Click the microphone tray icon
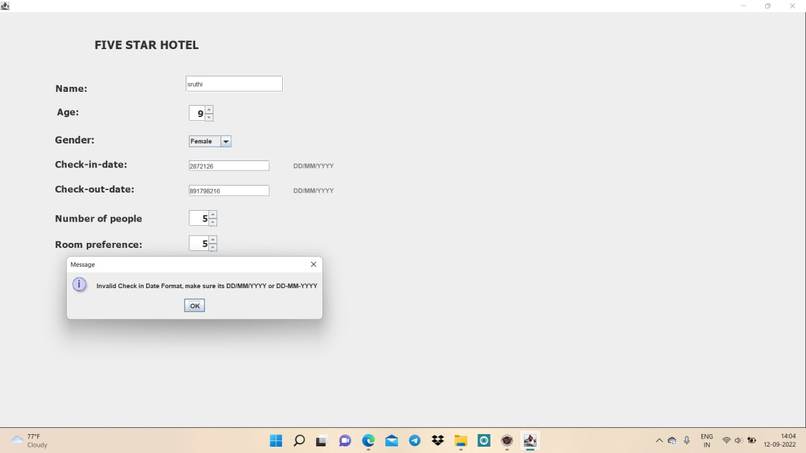 coord(687,441)
